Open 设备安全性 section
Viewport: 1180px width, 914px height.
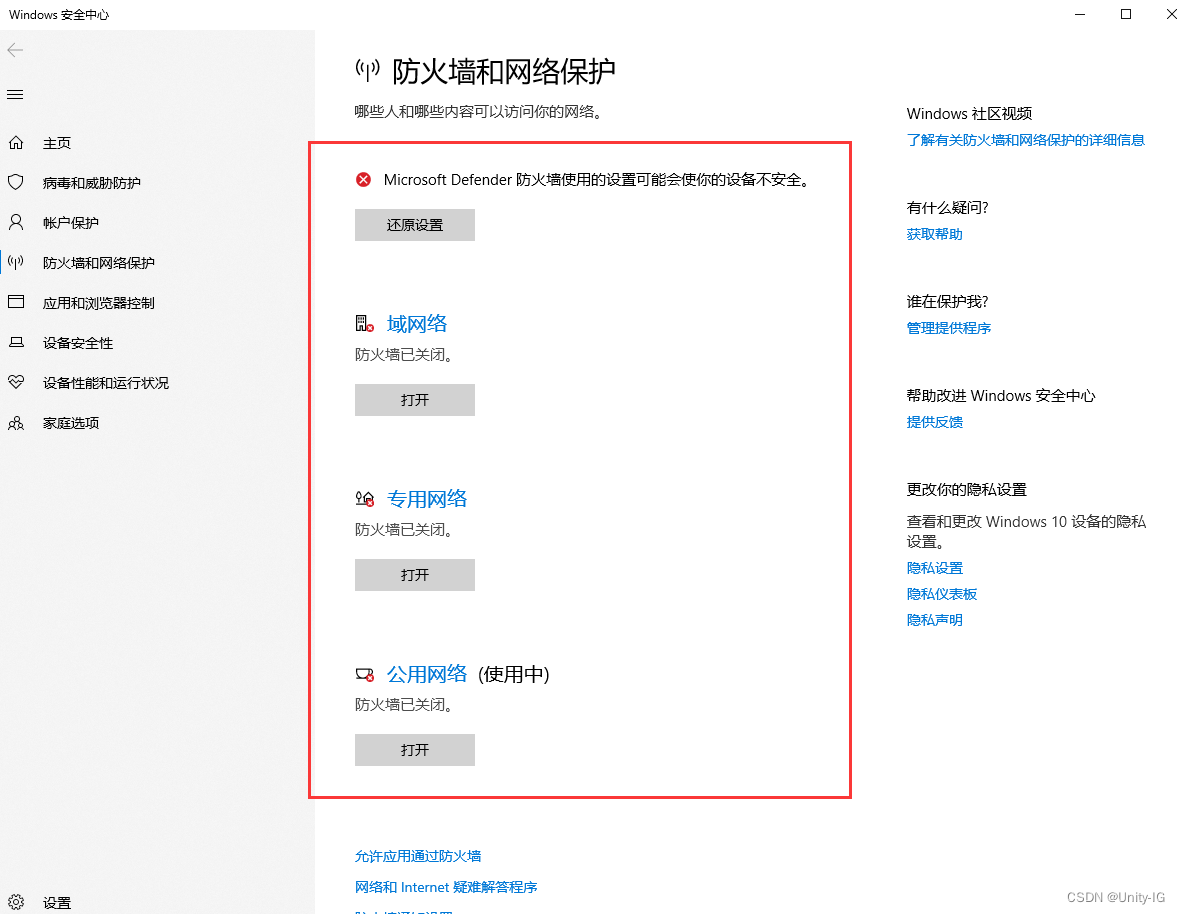click(x=78, y=343)
